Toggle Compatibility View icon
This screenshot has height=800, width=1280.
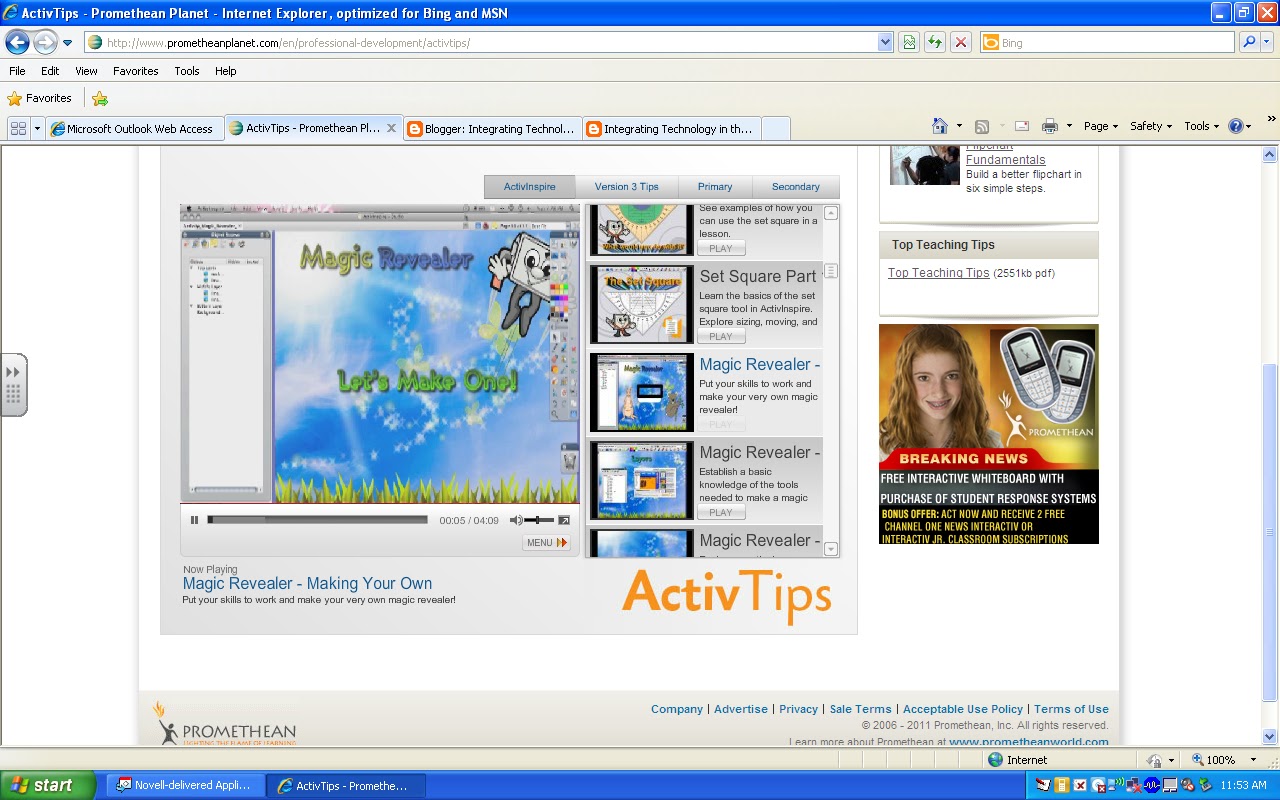click(x=909, y=42)
